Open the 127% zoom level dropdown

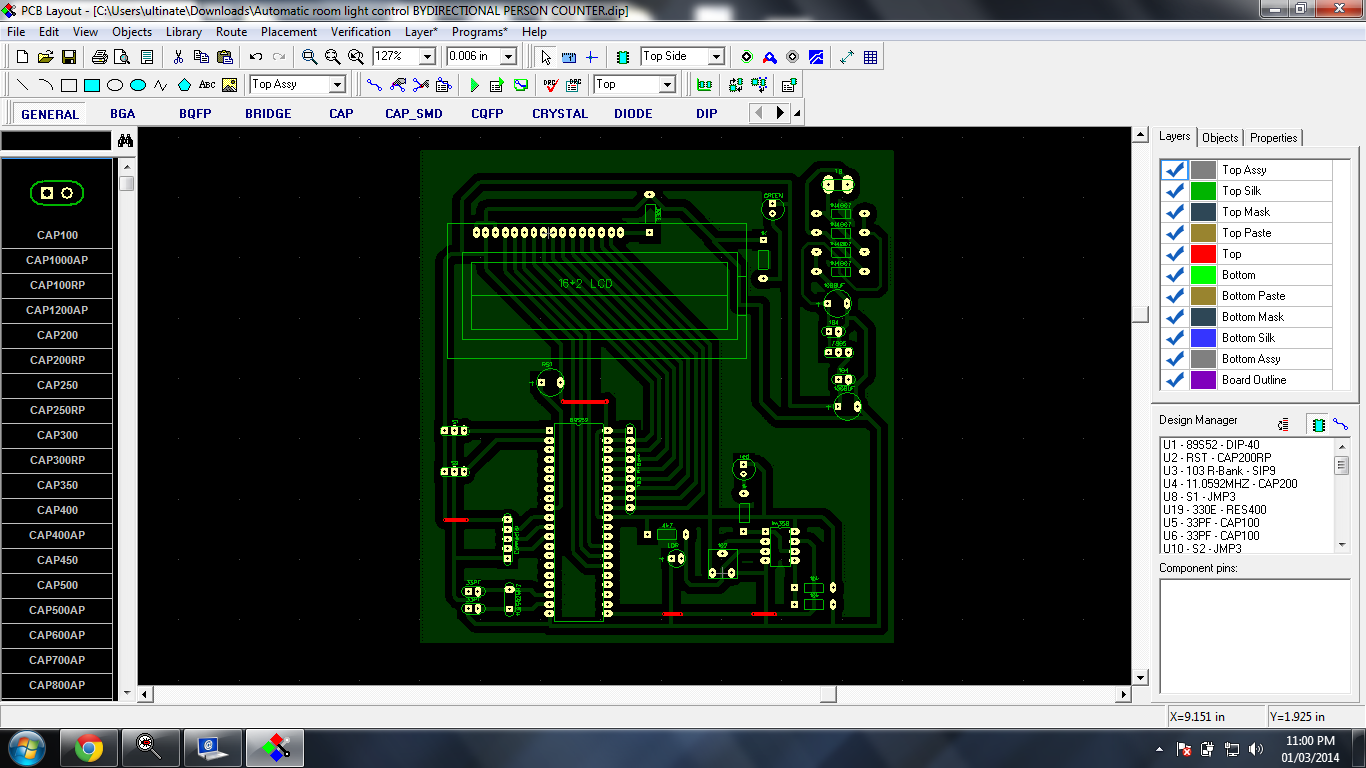pos(427,57)
